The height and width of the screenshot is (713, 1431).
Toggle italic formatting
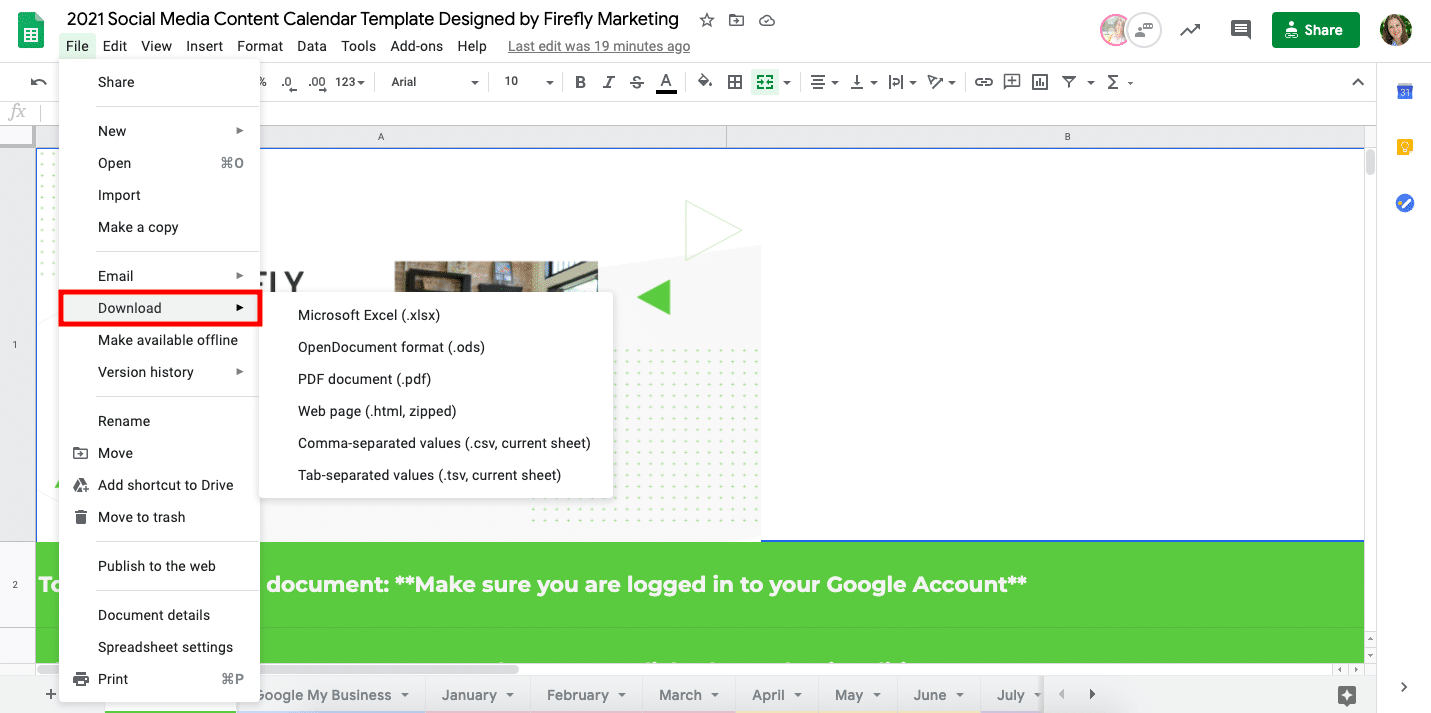608,82
